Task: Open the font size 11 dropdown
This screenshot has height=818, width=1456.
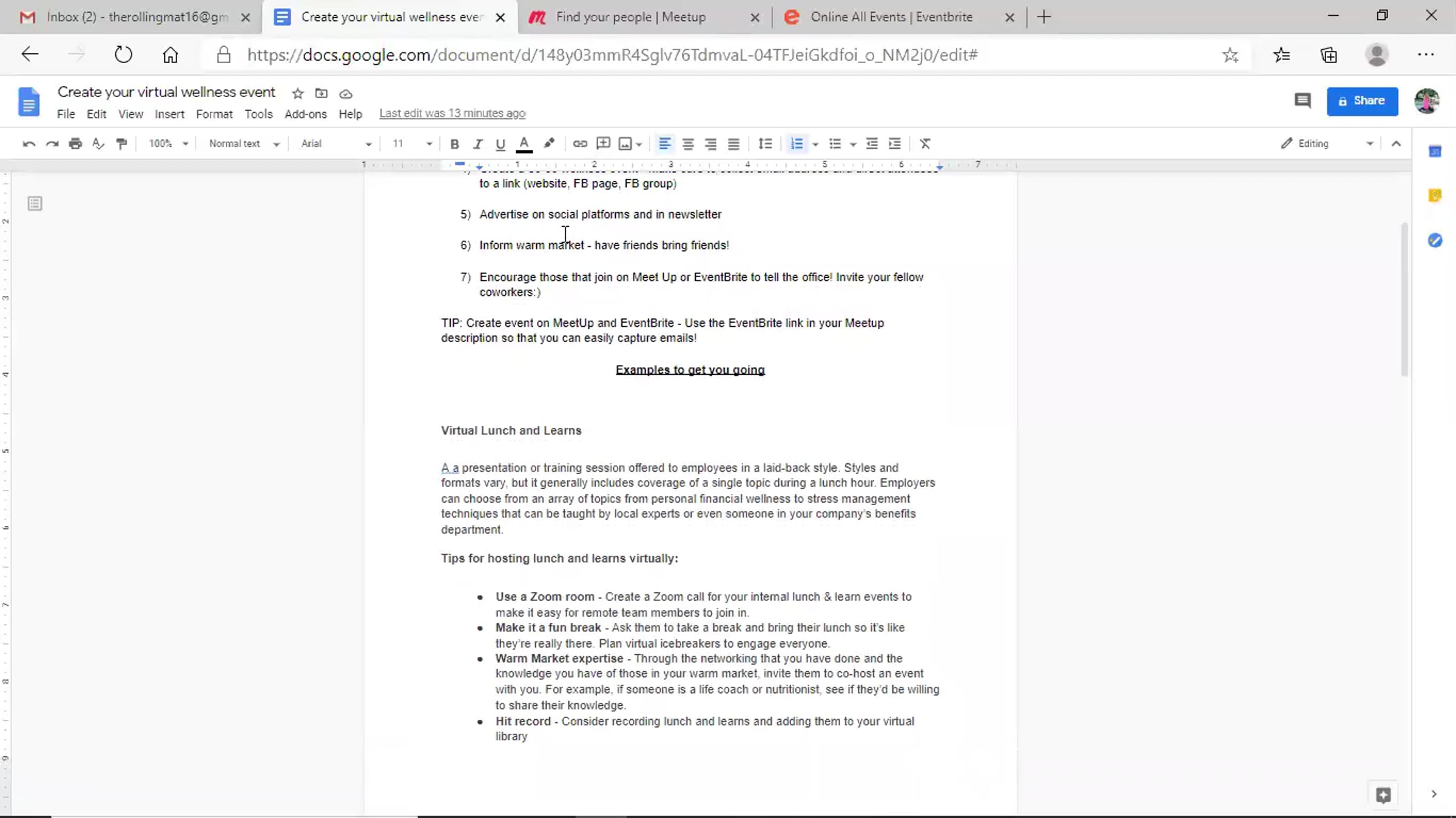Action: 412,144
